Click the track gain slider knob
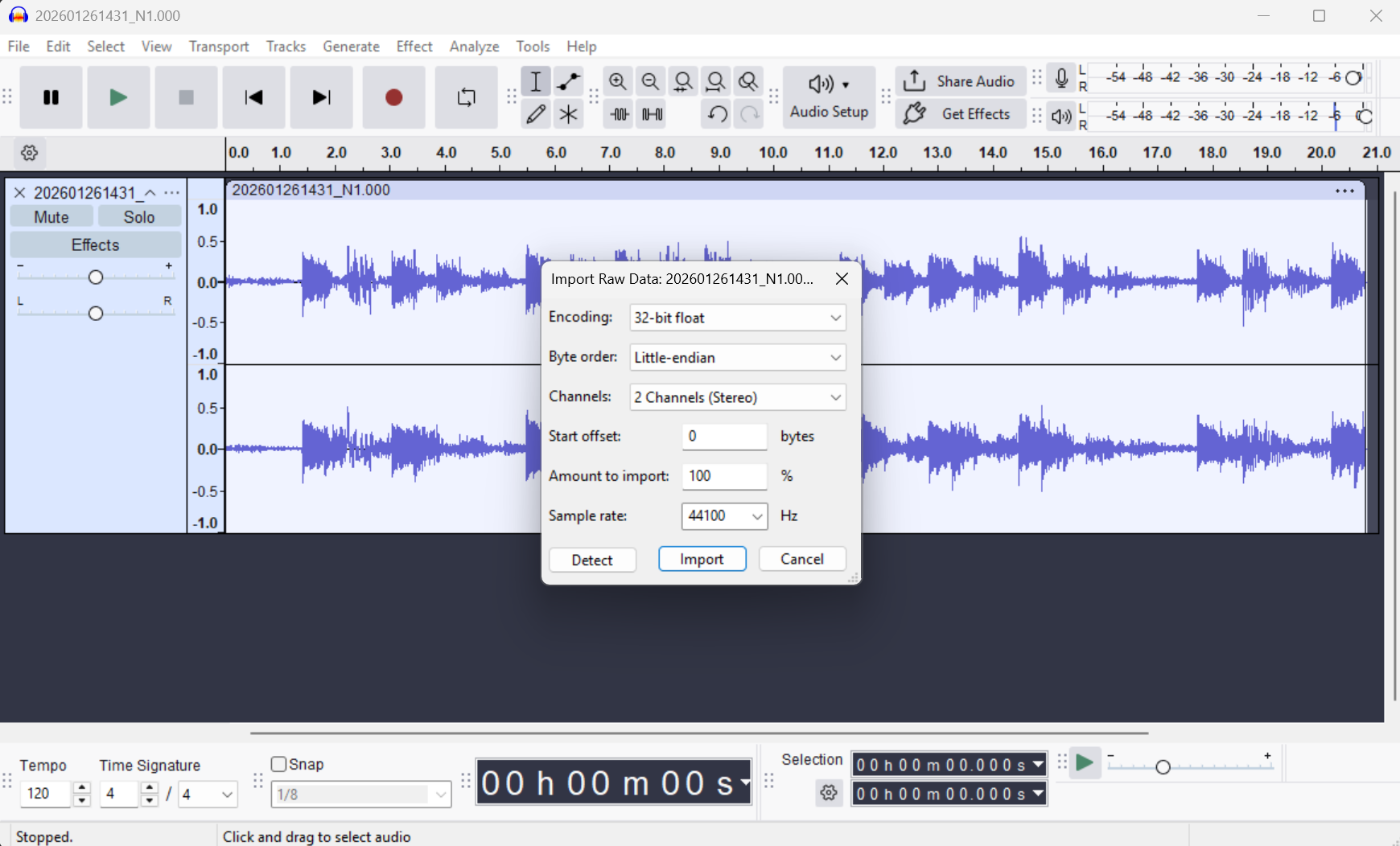The height and width of the screenshot is (846, 1400). 96,277
